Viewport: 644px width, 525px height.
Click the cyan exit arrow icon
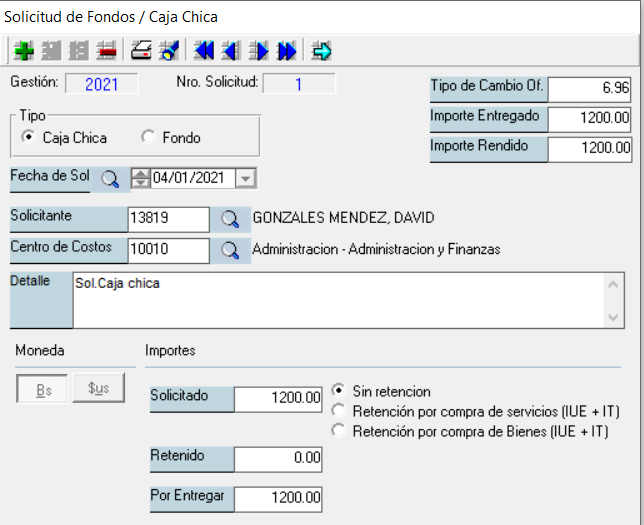pos(321,51)
